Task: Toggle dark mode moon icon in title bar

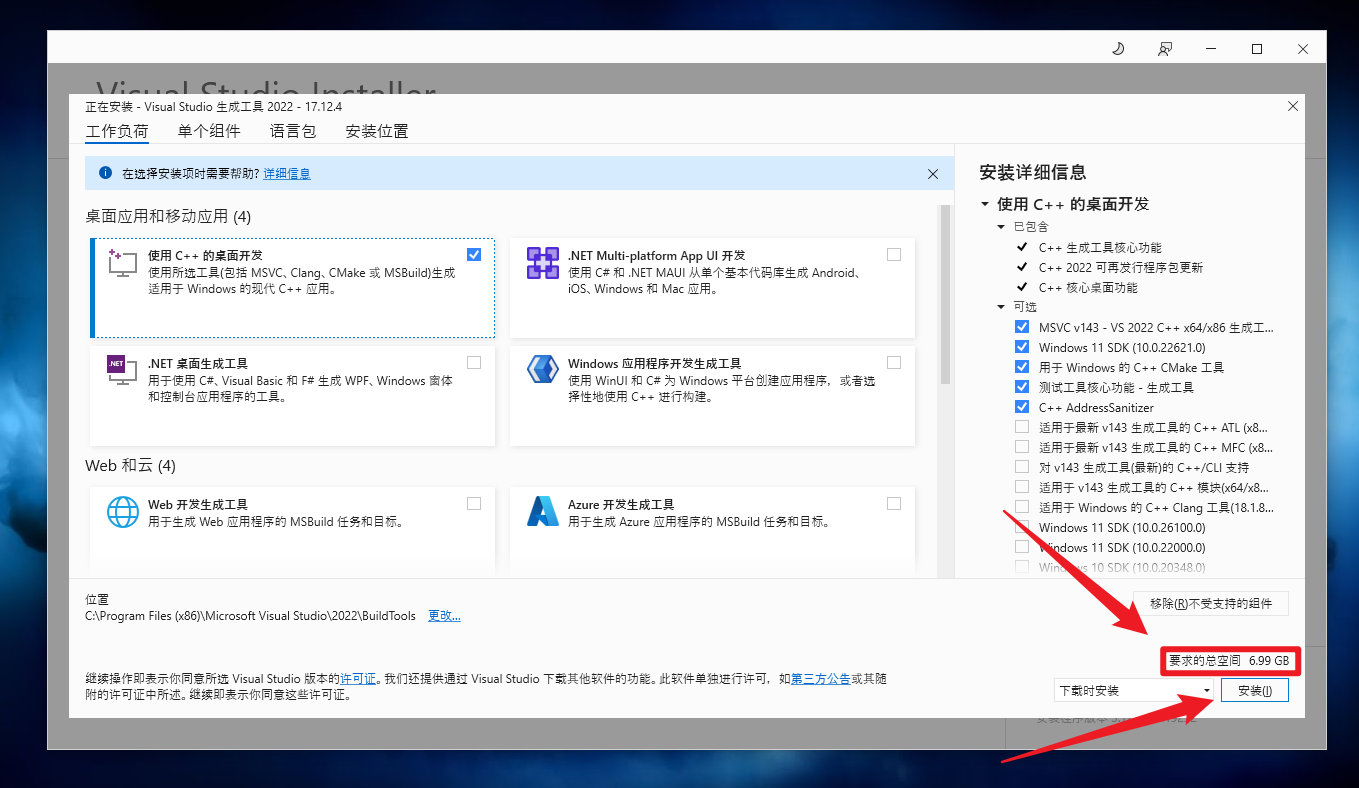Action: [x=1118, y=49]
